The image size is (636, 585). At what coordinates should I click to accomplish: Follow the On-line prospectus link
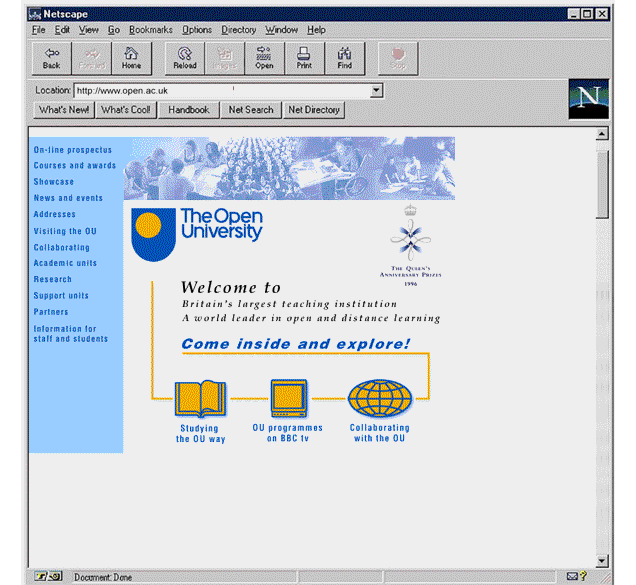coord(72,150)
